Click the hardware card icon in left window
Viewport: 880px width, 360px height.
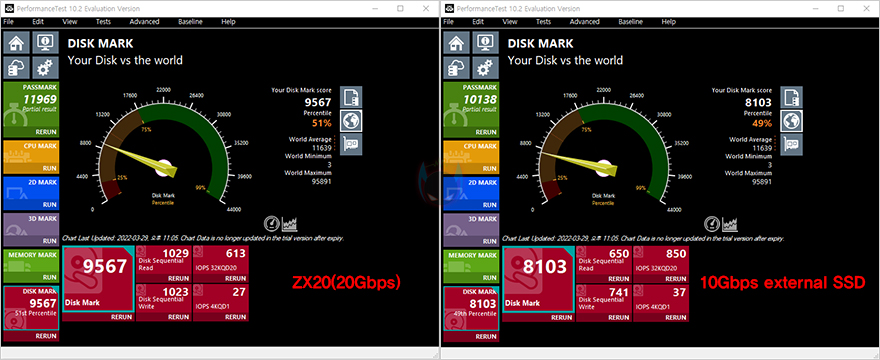[351, 144]
